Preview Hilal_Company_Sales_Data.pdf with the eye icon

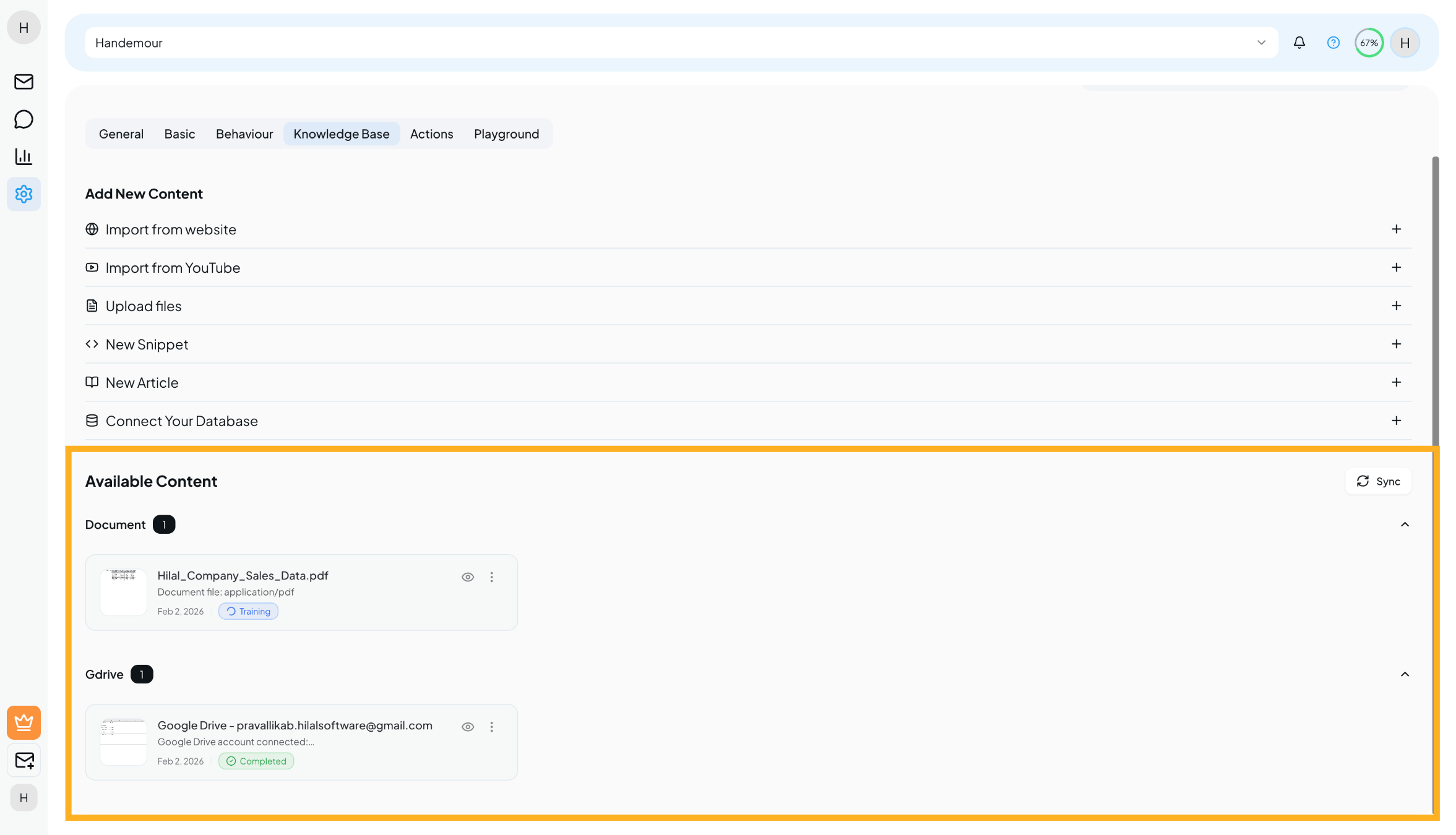click(x=468, y=576)
